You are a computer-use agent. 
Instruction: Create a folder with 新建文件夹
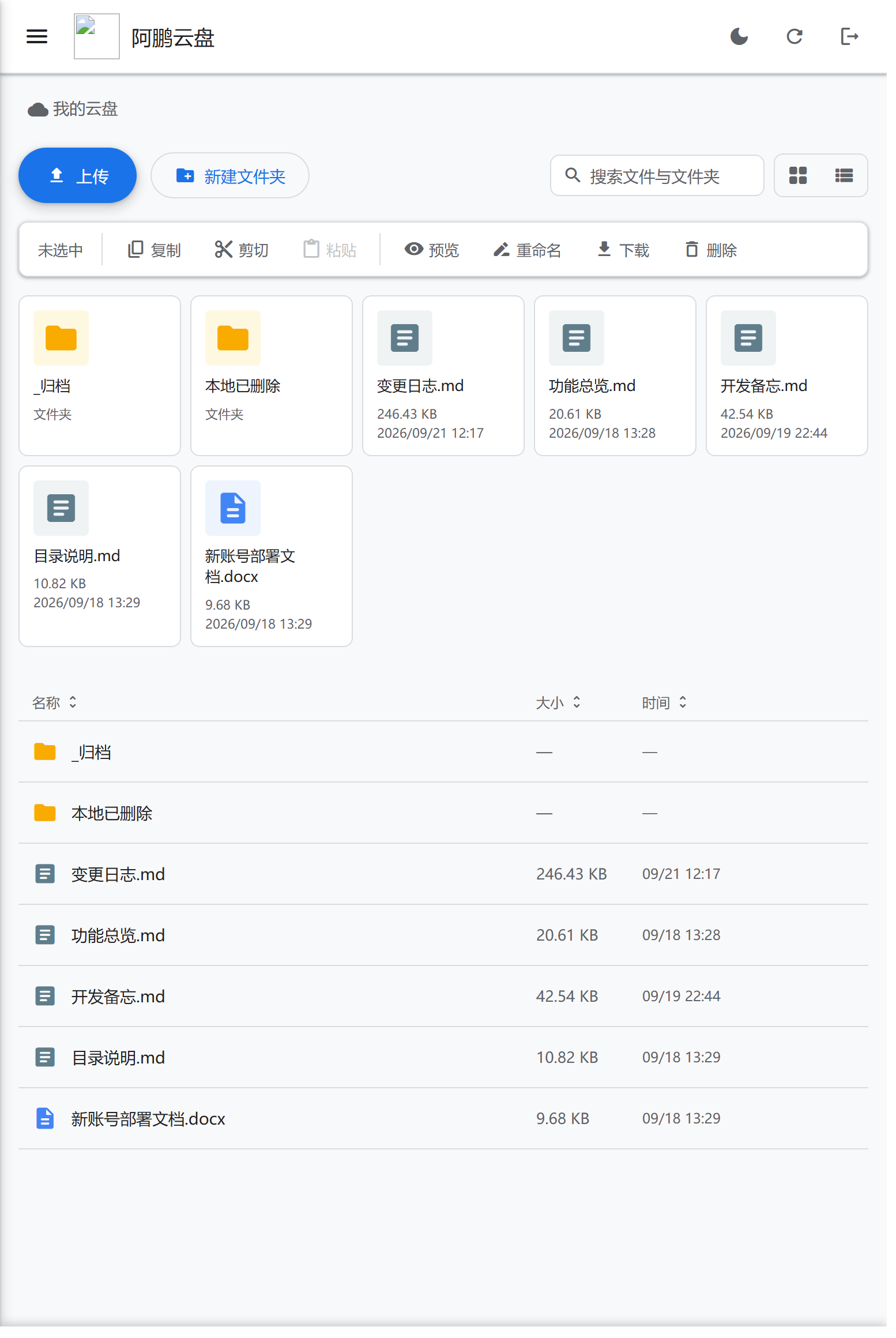[230, 175]
